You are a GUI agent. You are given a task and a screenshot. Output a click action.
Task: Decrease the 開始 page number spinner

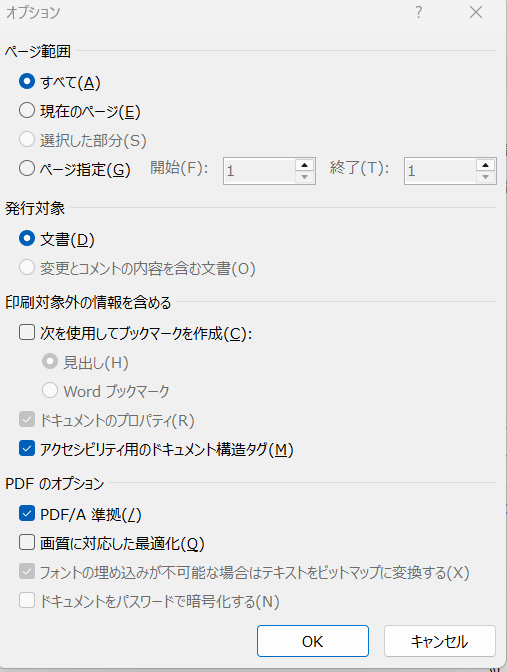[x=305, y=177]
